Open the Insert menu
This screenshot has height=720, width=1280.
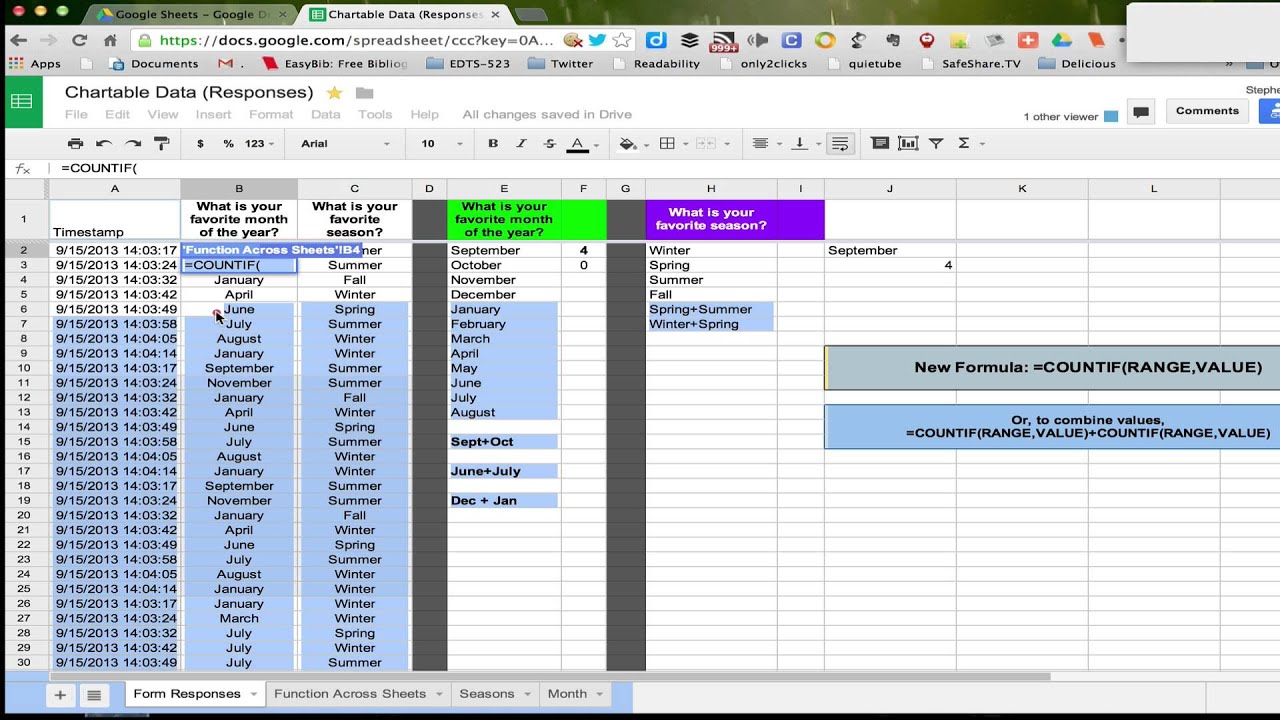[213, 115]
